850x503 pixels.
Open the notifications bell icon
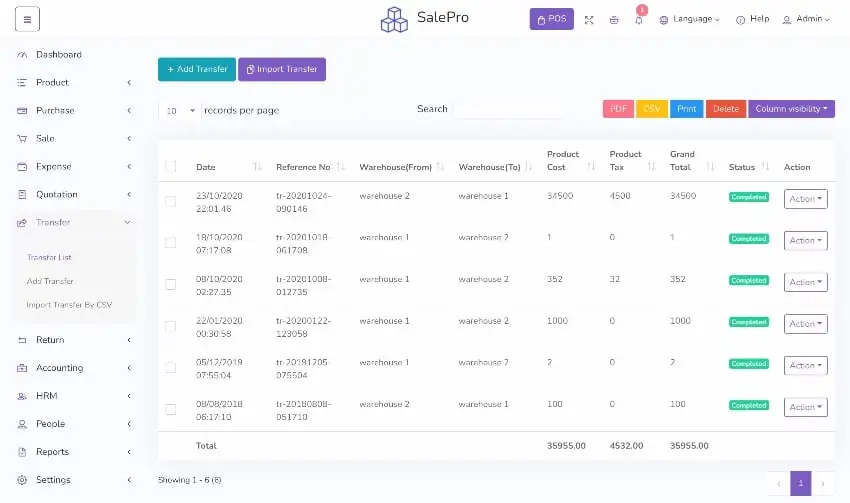click(x=639, y=20)
